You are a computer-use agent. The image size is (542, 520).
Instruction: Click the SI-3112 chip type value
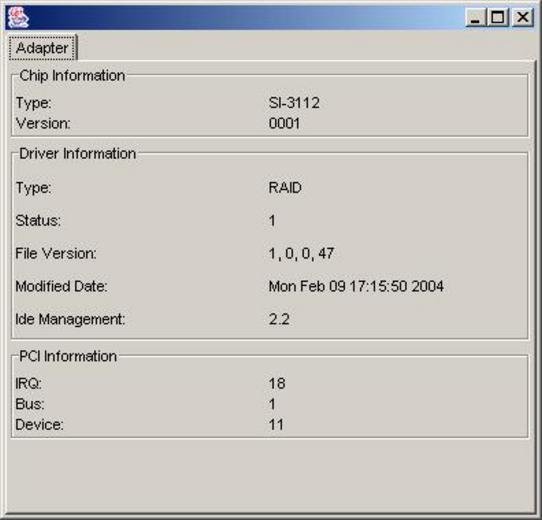[x=294, y=103]
